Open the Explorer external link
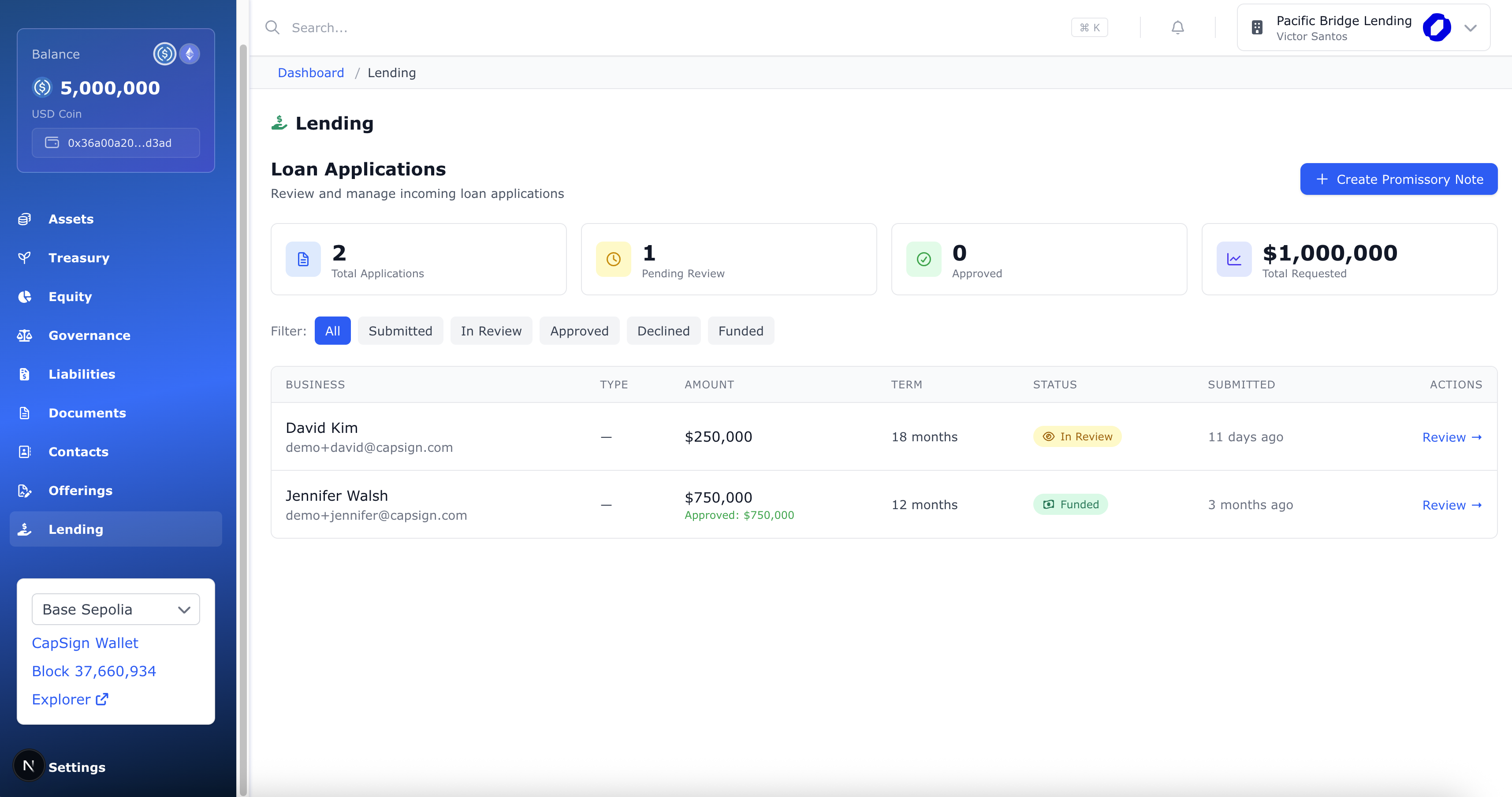The image size is (1512, 797). 70,699
